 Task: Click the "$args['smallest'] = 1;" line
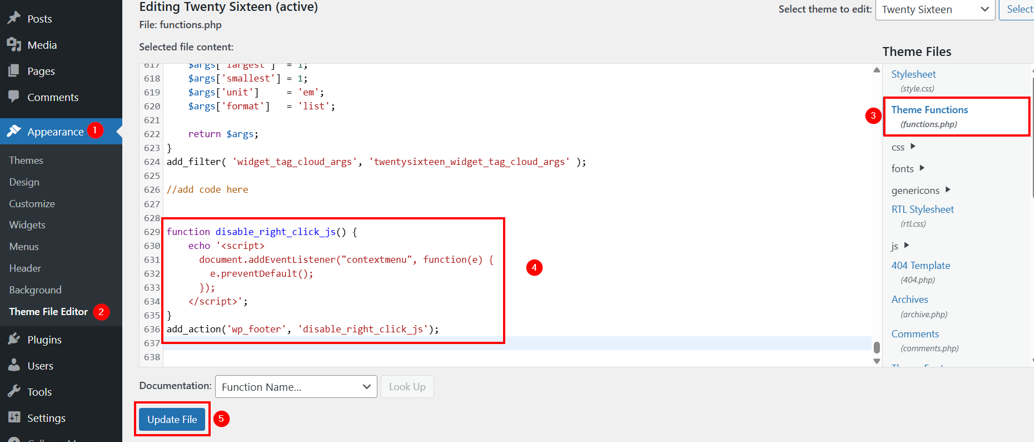coord(248,79)
